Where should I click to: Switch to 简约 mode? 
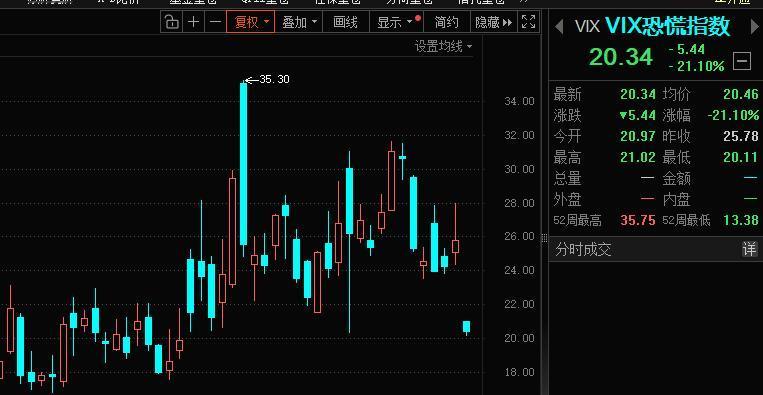pos(446,22)
